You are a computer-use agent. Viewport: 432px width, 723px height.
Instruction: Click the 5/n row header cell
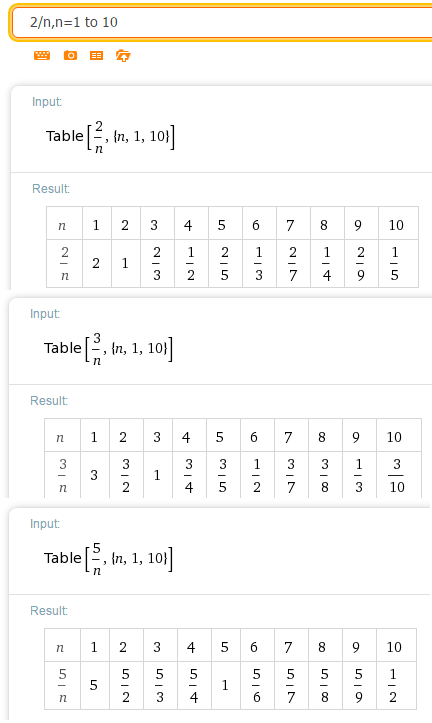click(x=63, y=685)
